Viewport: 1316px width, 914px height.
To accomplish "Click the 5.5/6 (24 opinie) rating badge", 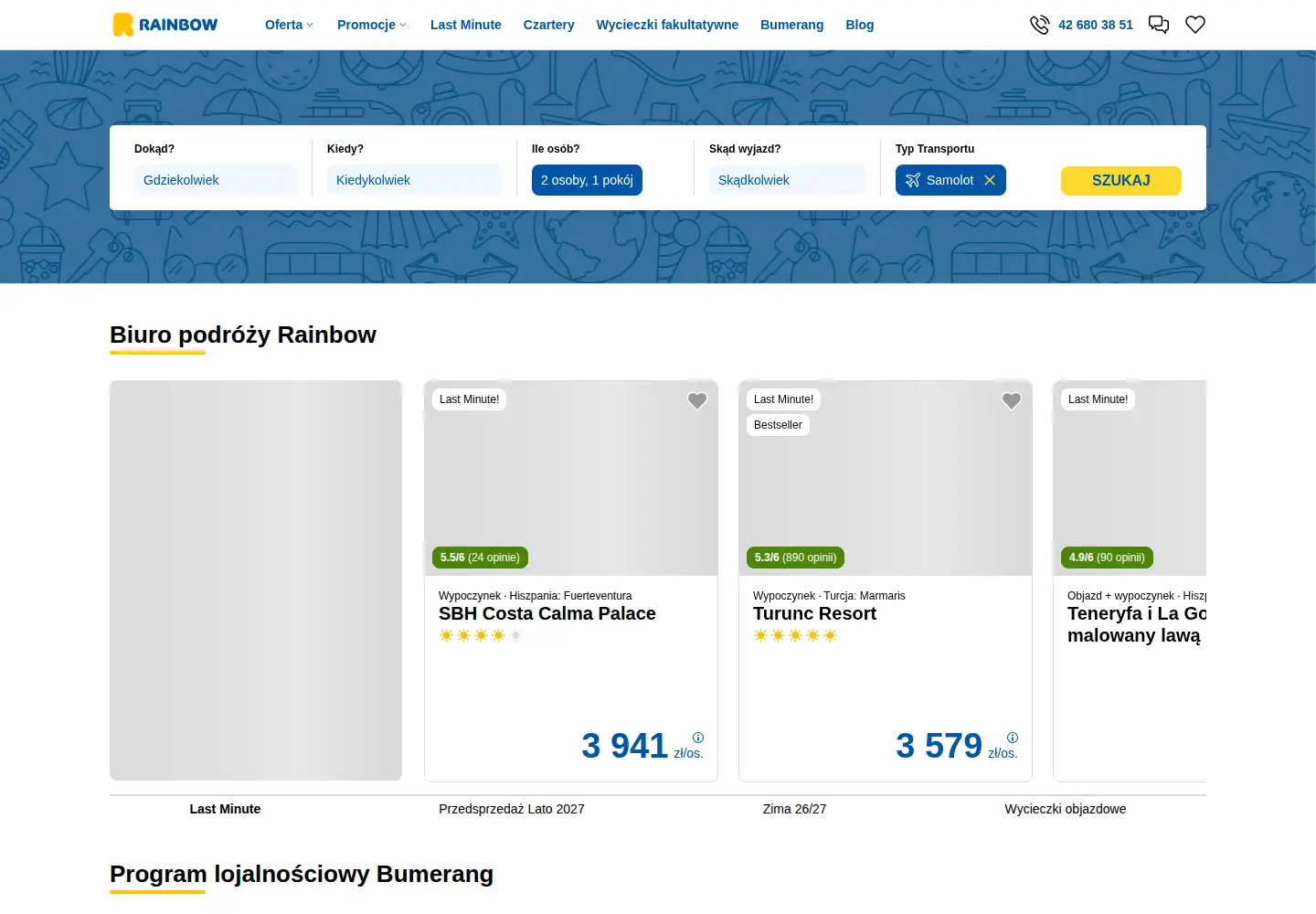I will click(480, 558).
